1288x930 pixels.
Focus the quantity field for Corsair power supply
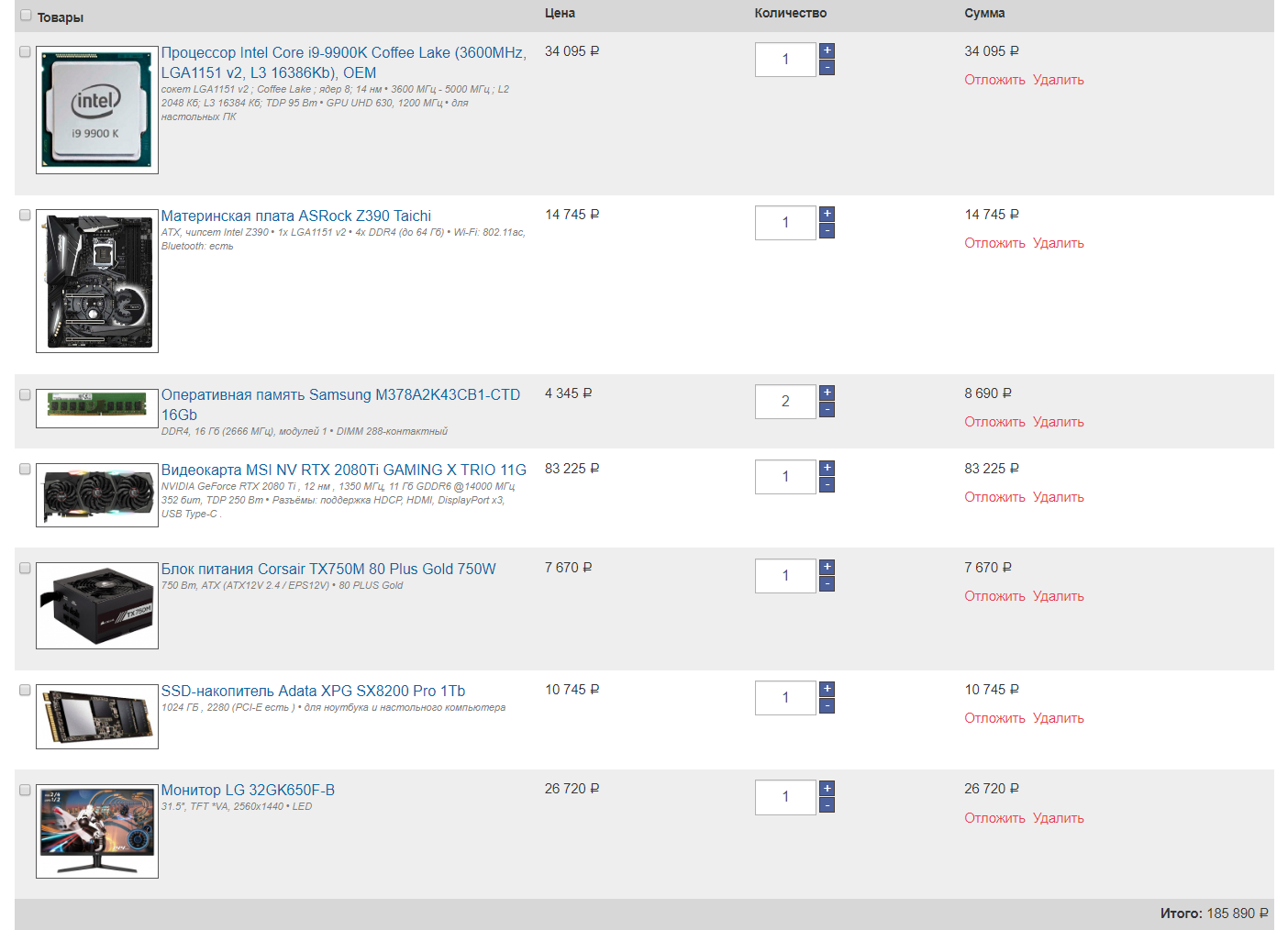tap(785, 576)
